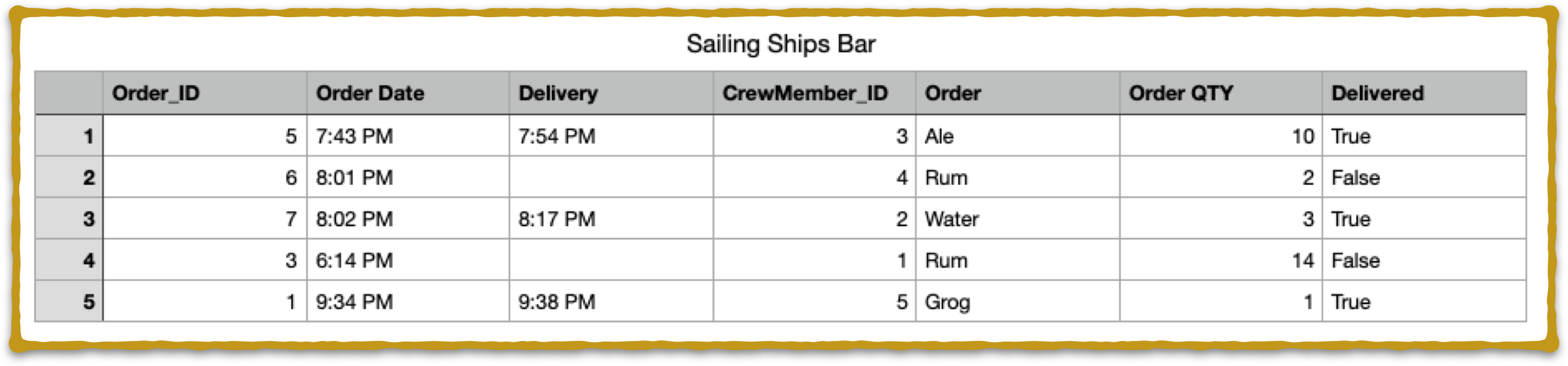Select the Order Date column header
The image size is (1568, 366).
408,93
